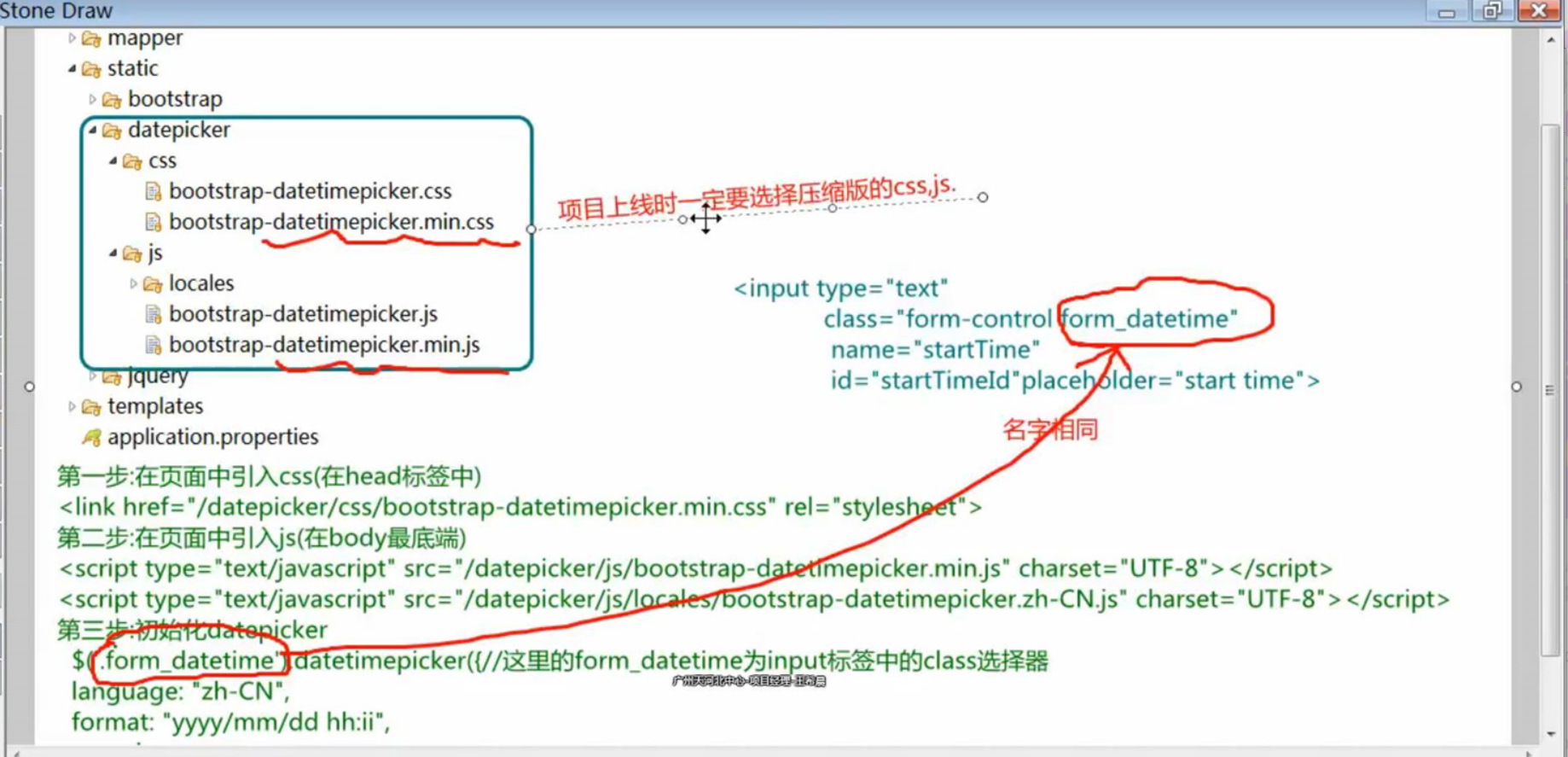Image resolution: width=1568 pixels, height=757 pixels.
Task: Click the static folder icon
Action: [x=91, y=69]
